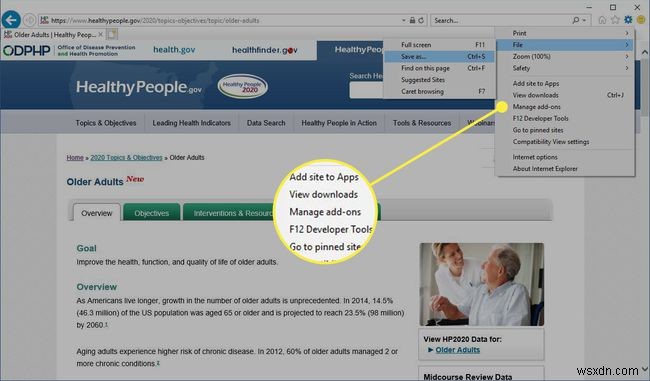650x381 pixels.
Task: Open Tools & Resources nav item
Action: tap(422, 123)
